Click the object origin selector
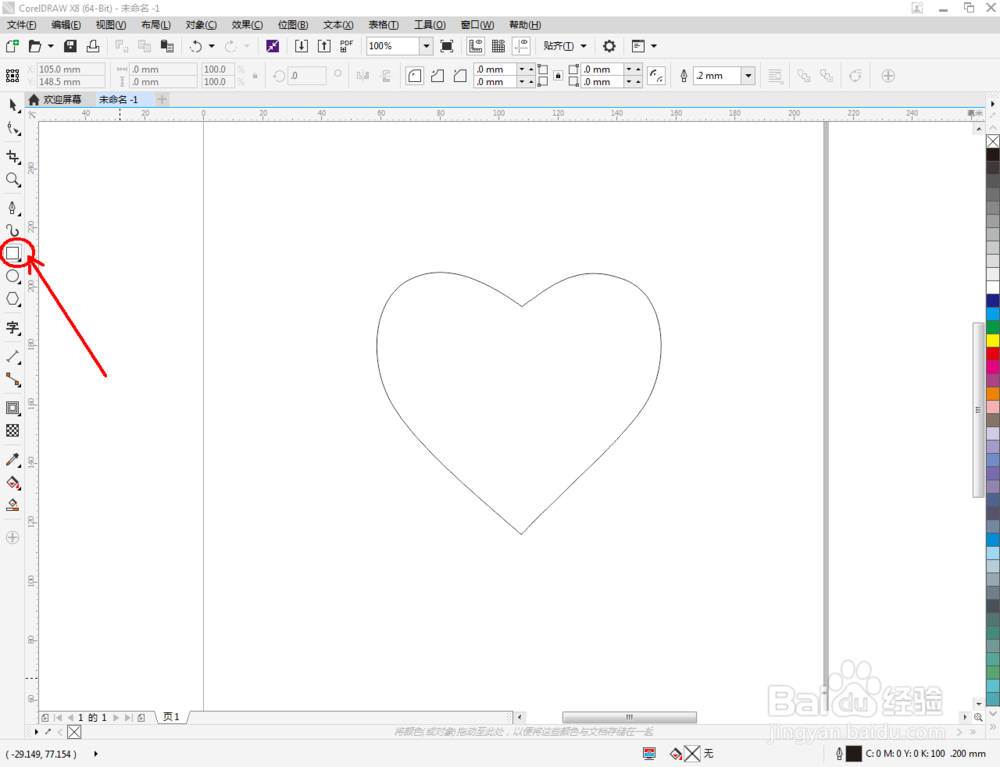This screenshot has width=1000, height=767. tap(12, 76)
